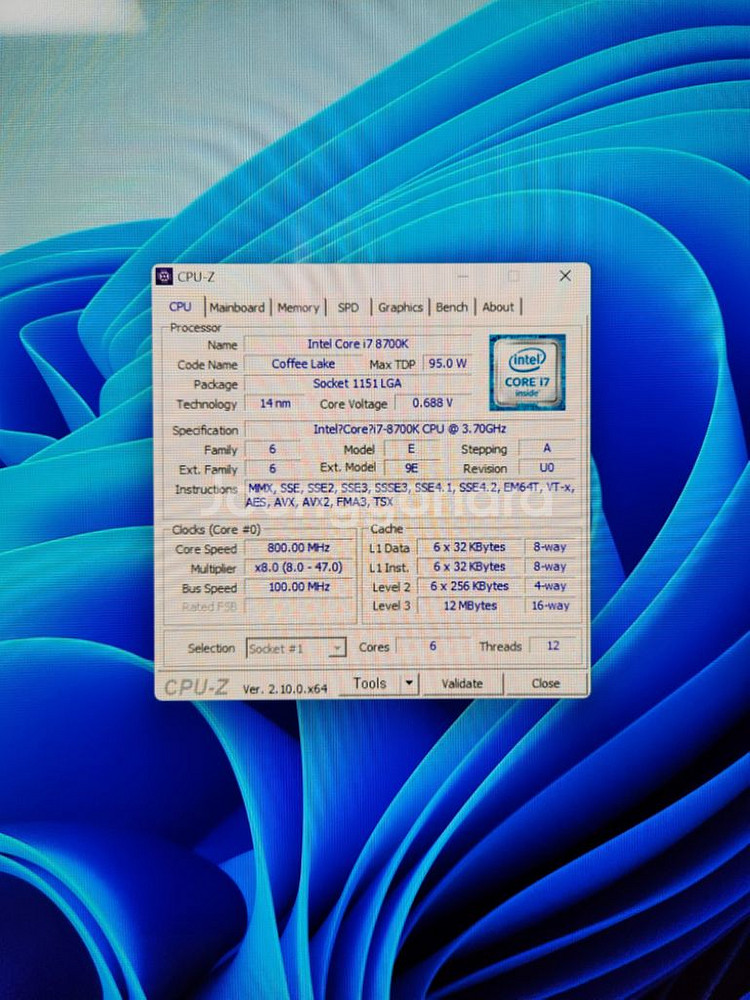The image size is (750, 1000).
Task: Go to the Bench tab
Action: [x=452, y=307]
